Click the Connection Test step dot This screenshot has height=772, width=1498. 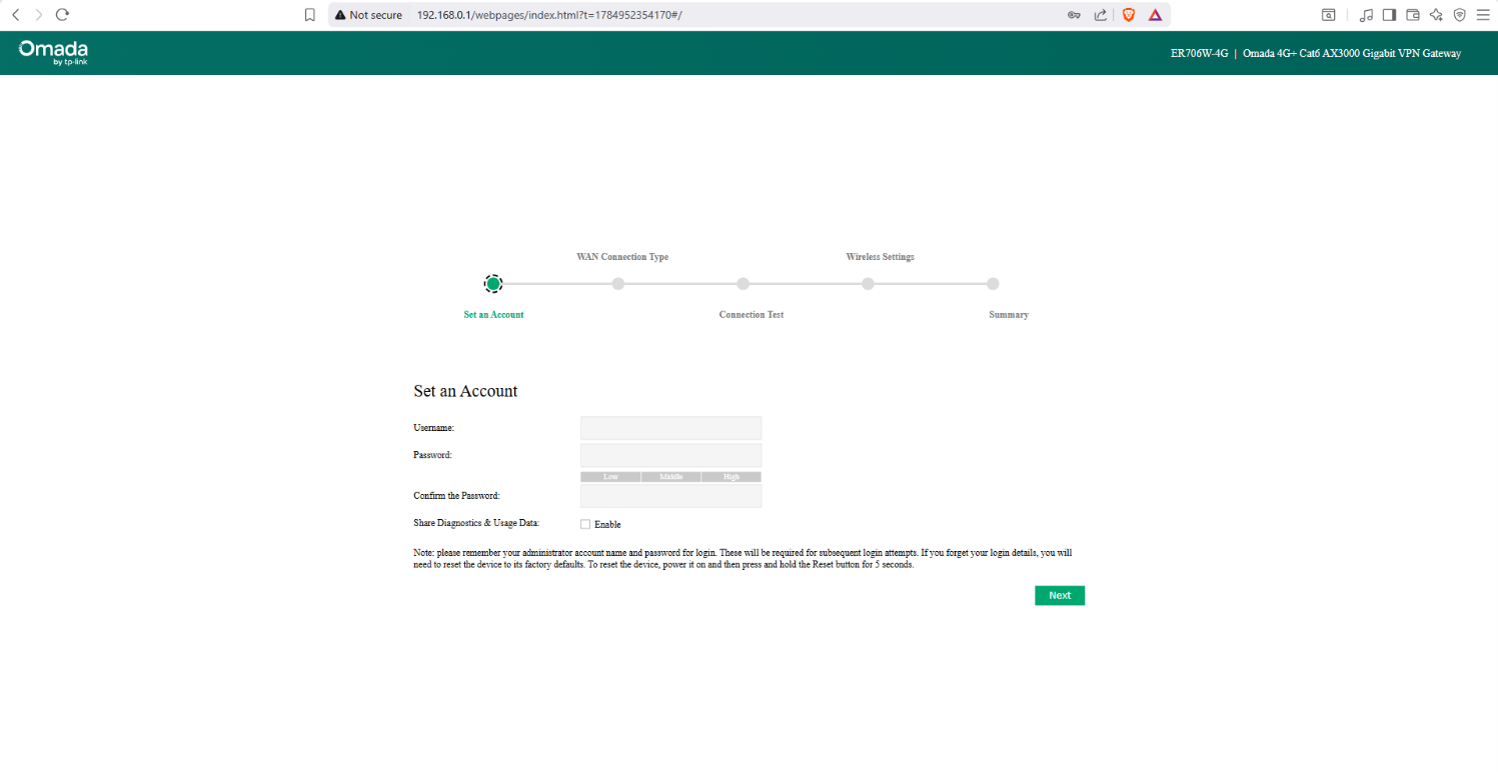[x=743, y=284]
